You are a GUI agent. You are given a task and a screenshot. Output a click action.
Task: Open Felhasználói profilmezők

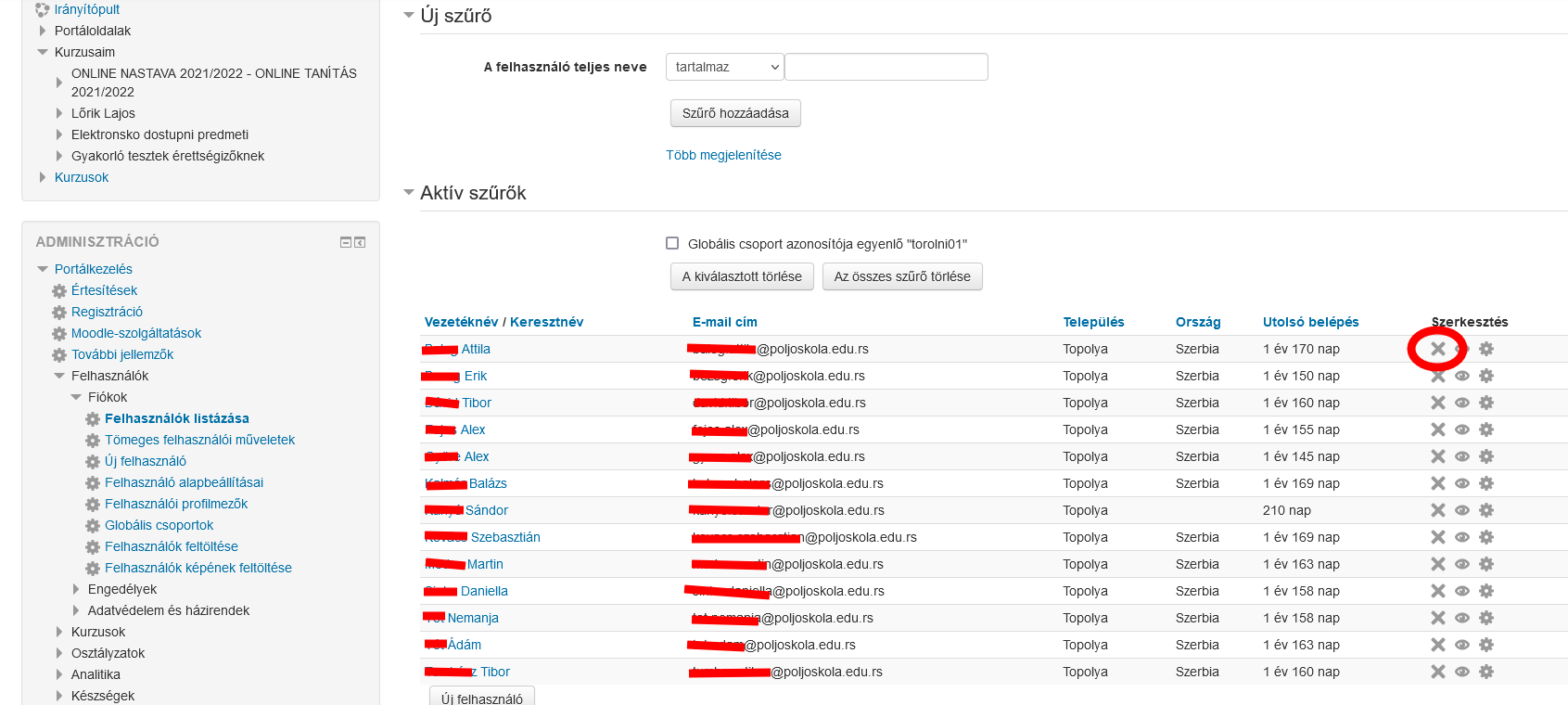click(x=176, y=504)
